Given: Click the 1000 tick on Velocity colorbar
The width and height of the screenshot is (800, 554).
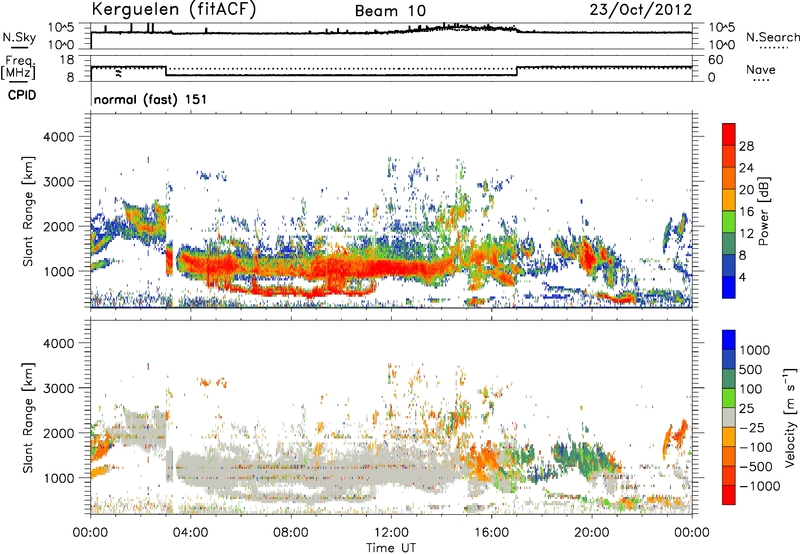Looking at the screenshot, I should point(755,350).
